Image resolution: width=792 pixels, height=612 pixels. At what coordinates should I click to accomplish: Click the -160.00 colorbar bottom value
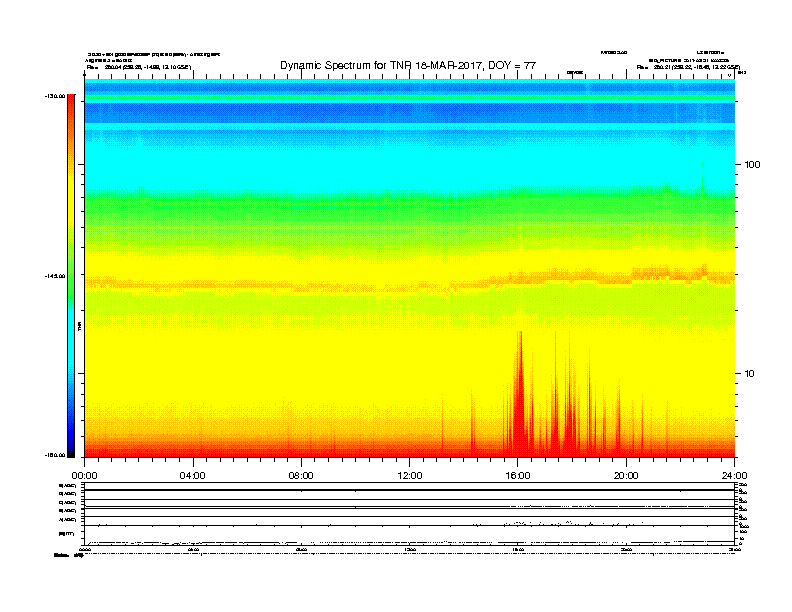[x=55, y=455]
